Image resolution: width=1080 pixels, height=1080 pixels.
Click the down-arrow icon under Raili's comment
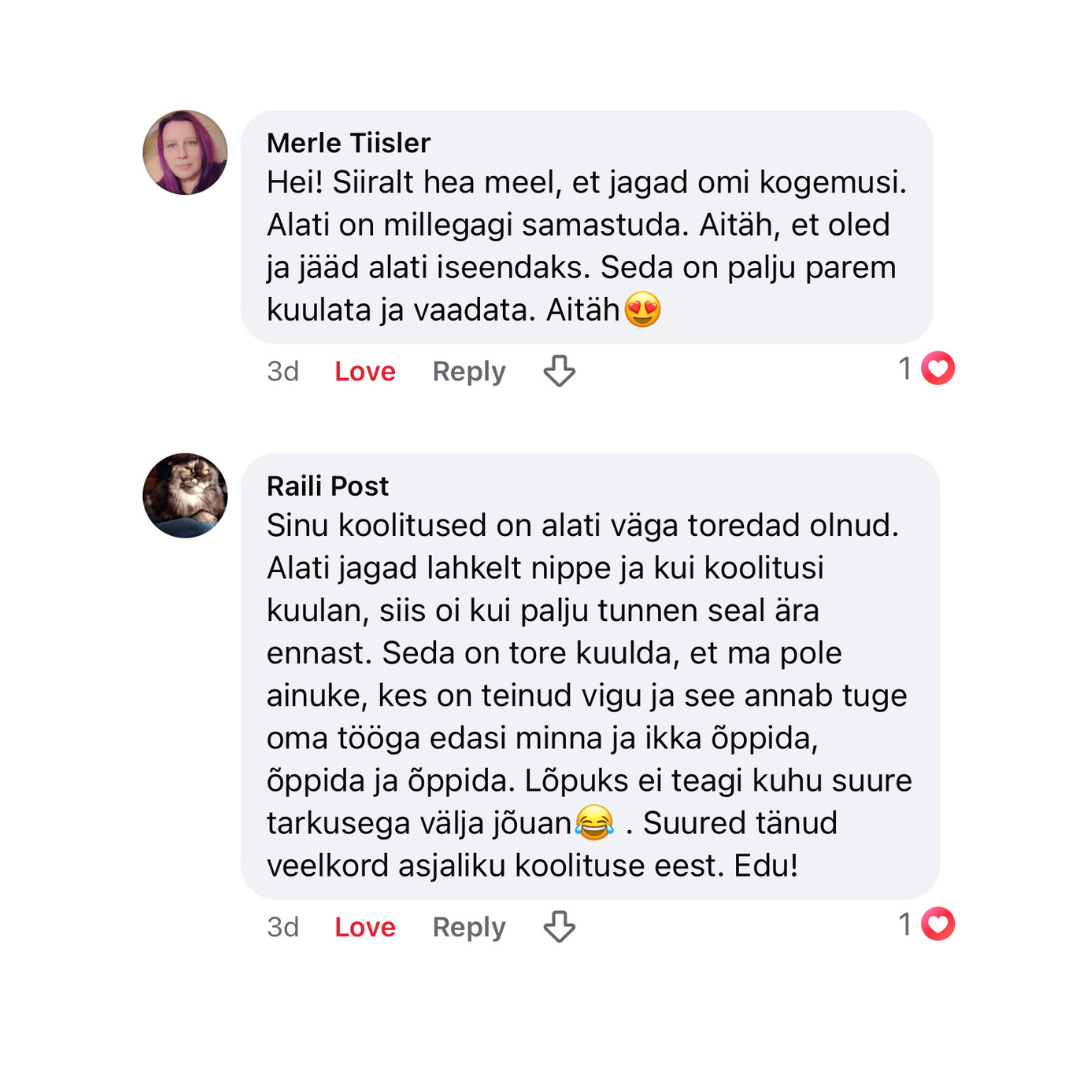coord(559,928)
